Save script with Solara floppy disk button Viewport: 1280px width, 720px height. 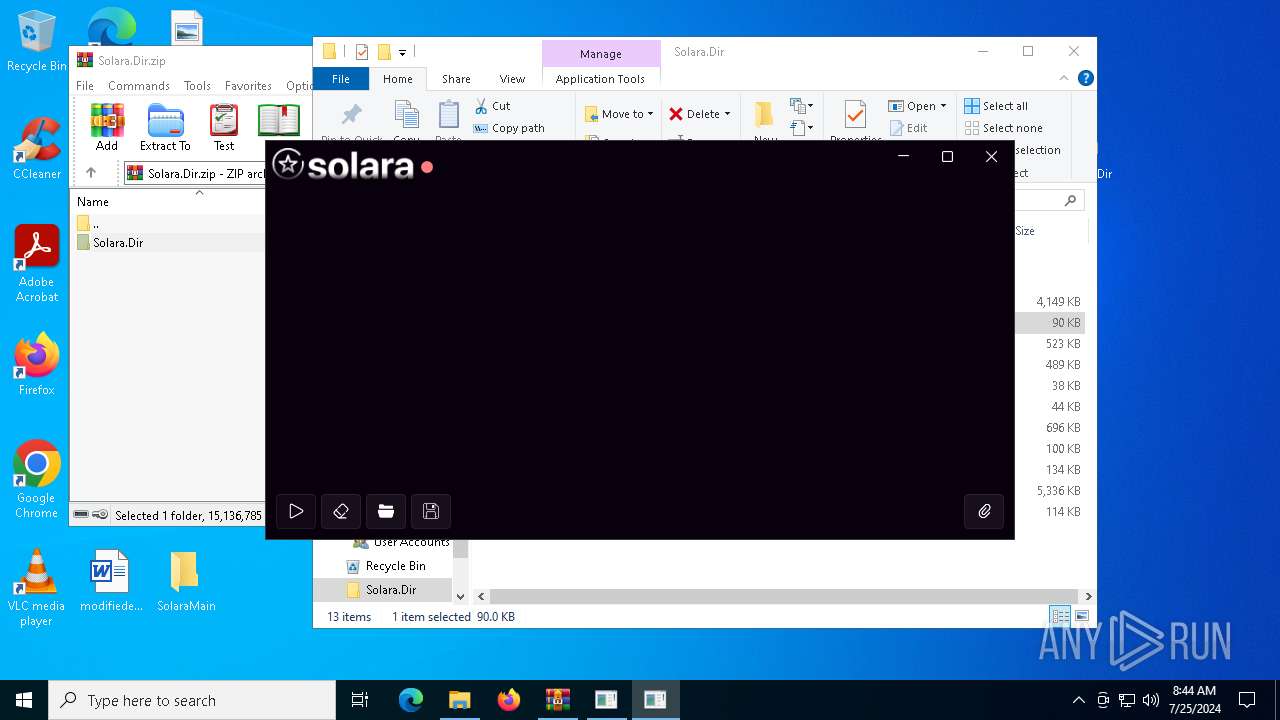[x=431, y=511]
